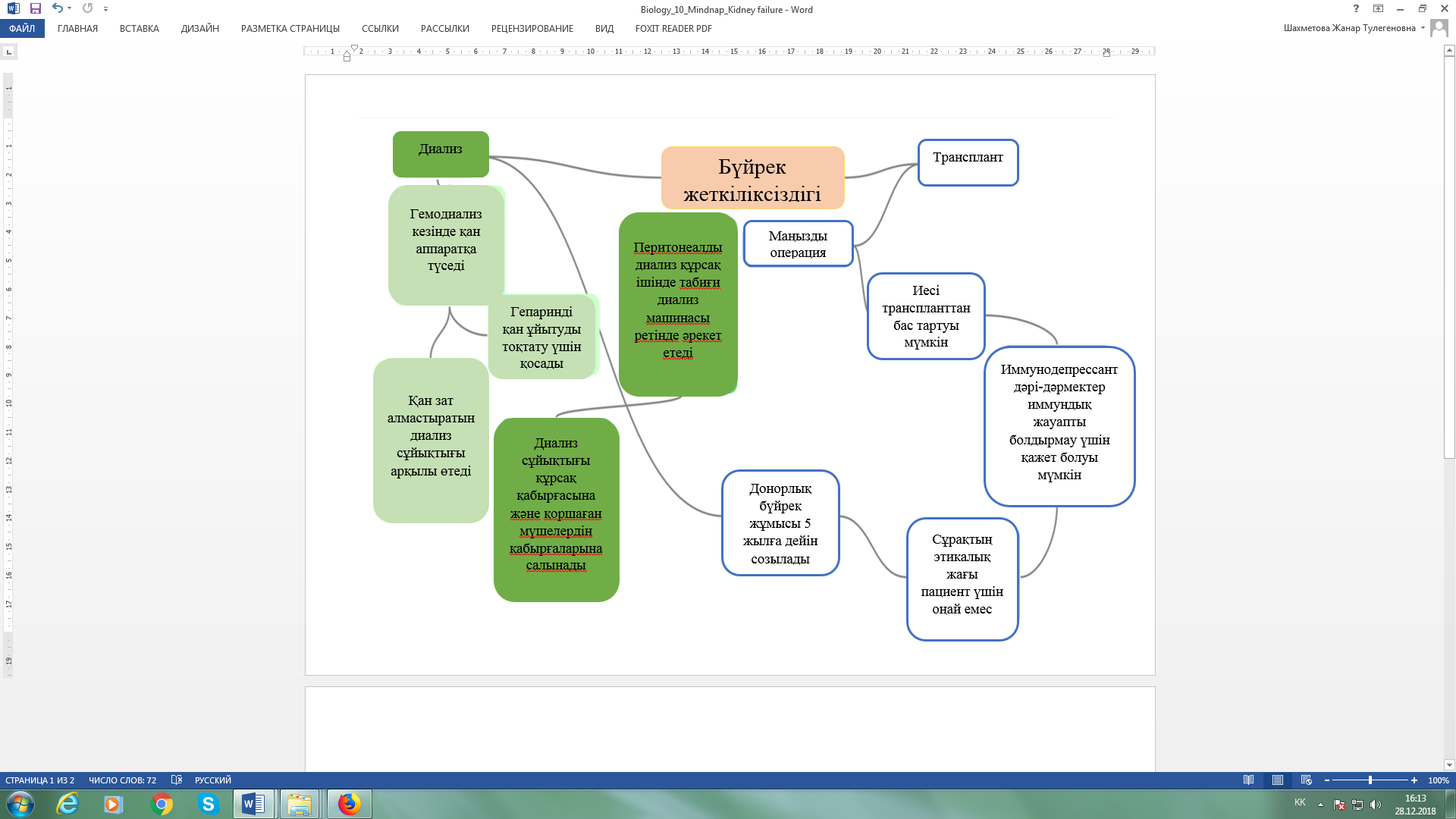The image size is (1456, 819).
Task: Click the spell check icon in status bar
Action: coord(177,780)
